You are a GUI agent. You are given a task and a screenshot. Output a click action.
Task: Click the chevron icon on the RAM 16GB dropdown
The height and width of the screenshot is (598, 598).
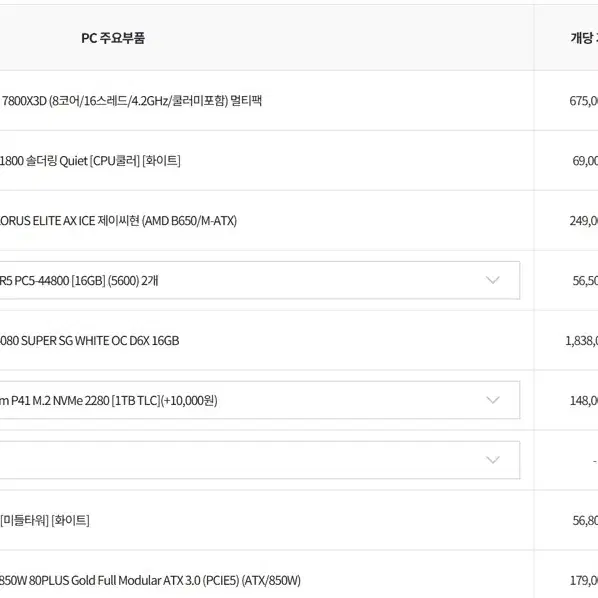(x=492, y=280)
